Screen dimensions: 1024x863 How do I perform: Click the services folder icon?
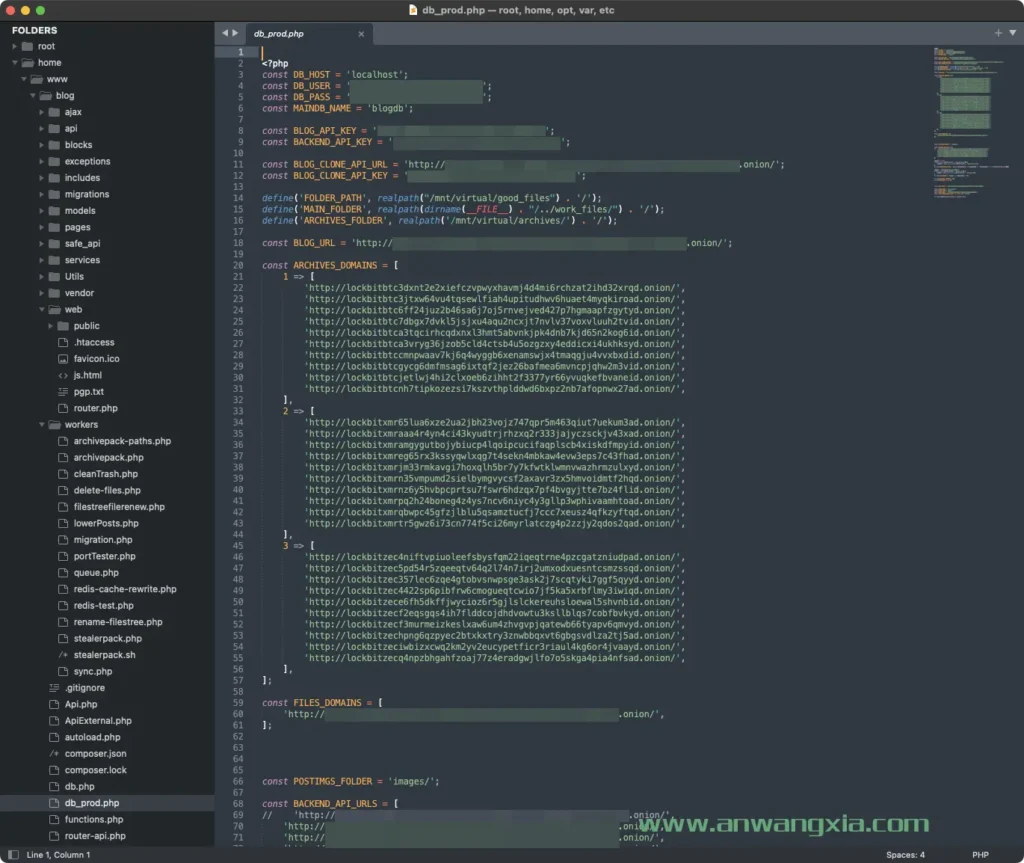coord(54,260)
